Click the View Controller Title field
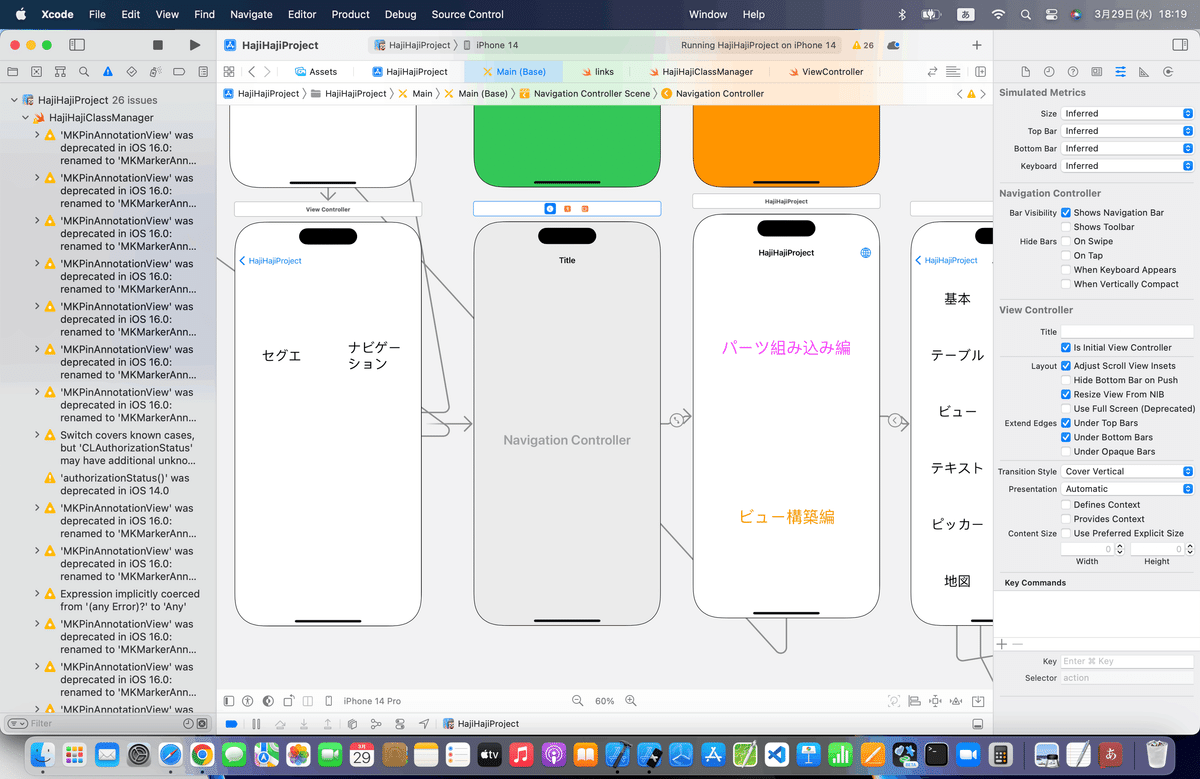The height and width of the screenshot is (779, 1200). pos(1127,332)
